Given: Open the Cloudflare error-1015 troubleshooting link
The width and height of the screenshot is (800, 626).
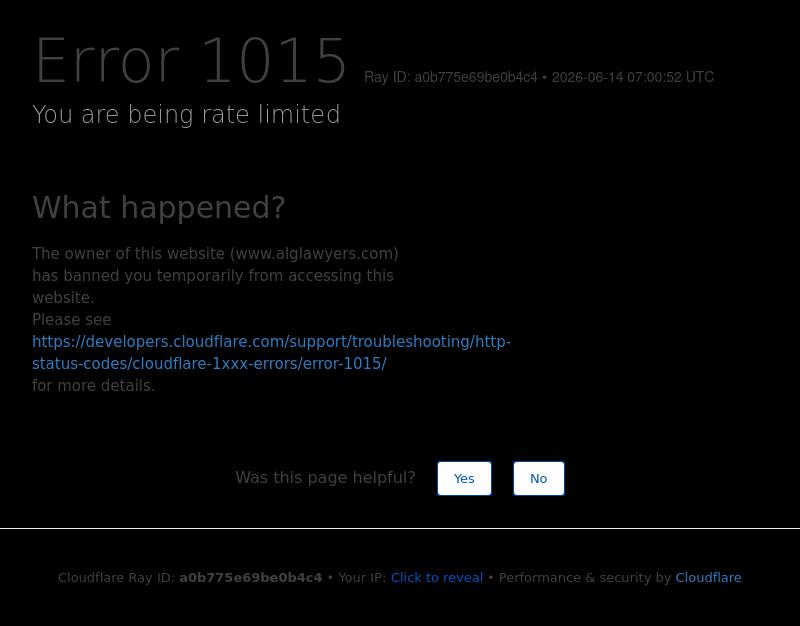Looking at the screenshot, I should pos(271,353).
